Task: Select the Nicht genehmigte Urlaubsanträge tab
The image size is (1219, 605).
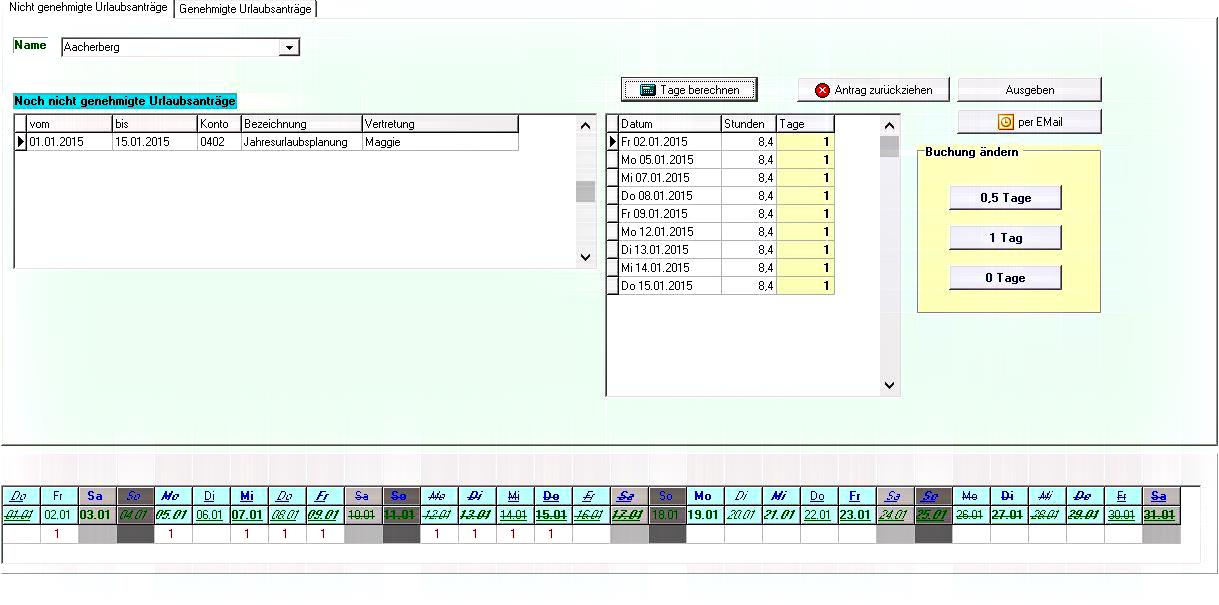Action: [88, 8]
